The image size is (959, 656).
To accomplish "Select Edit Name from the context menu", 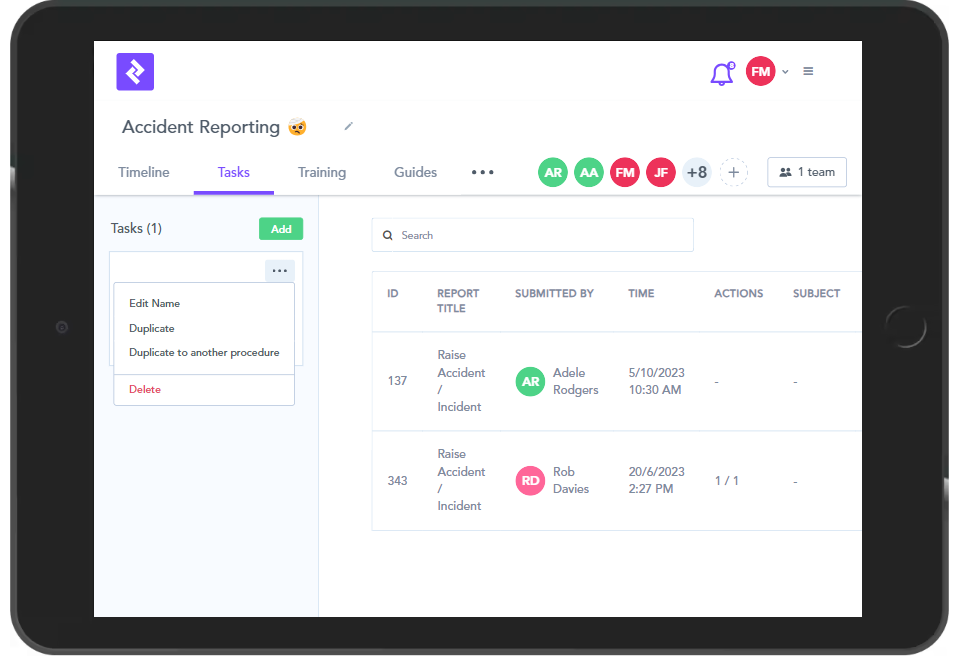I will click(155, 303).
